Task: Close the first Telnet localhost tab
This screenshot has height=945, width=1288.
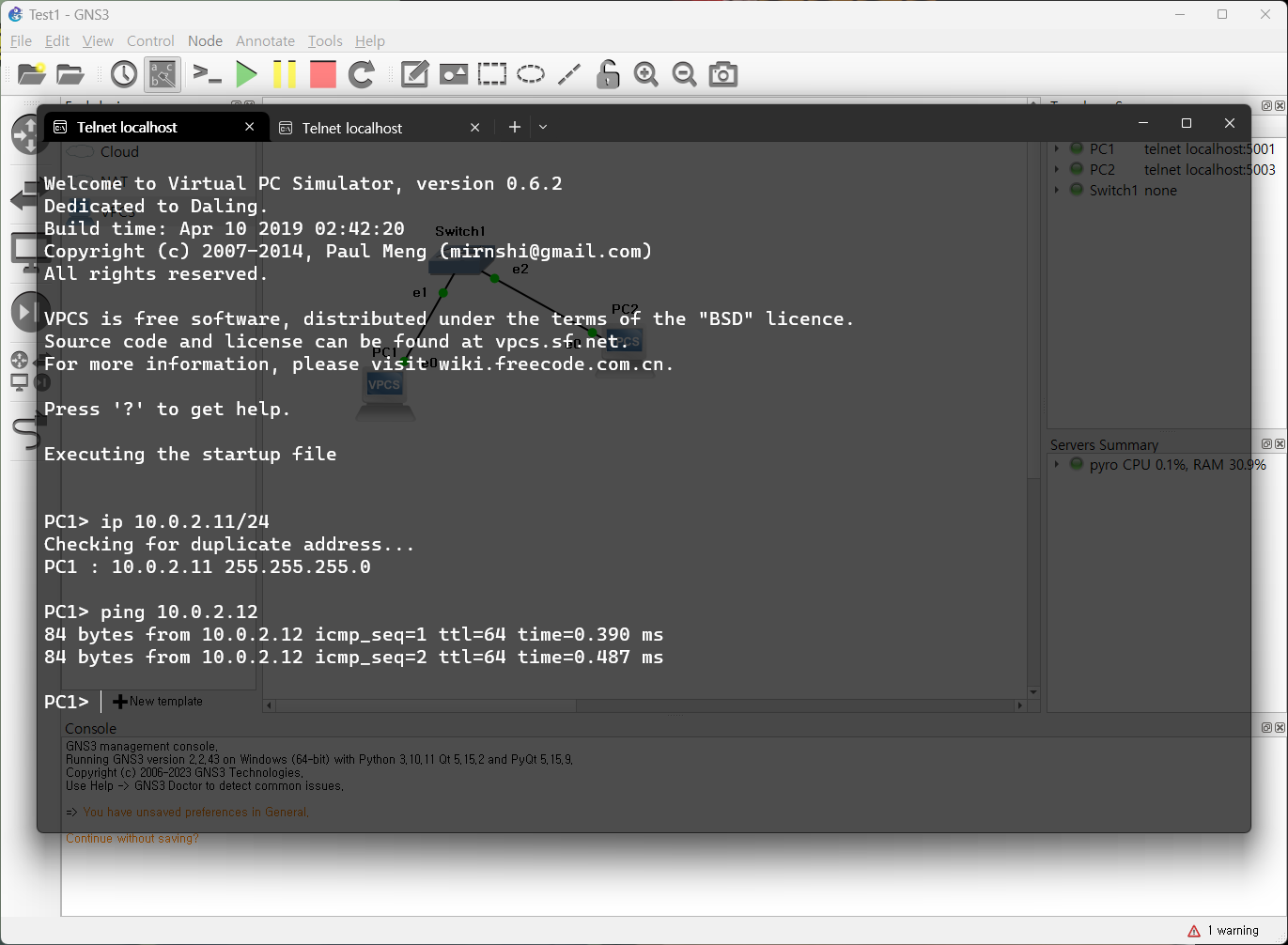Action: click(249, 127)
